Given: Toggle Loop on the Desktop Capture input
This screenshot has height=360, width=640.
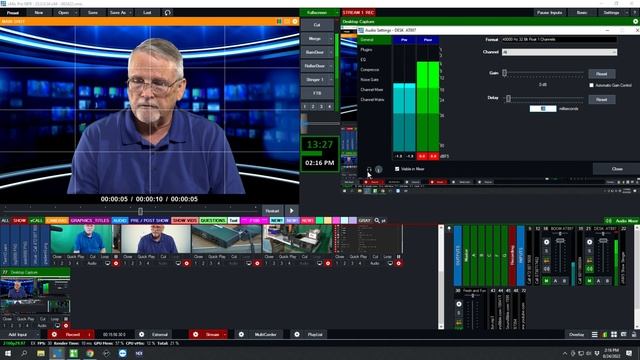Looking at the screenshot, I should [x=55, y=319].
